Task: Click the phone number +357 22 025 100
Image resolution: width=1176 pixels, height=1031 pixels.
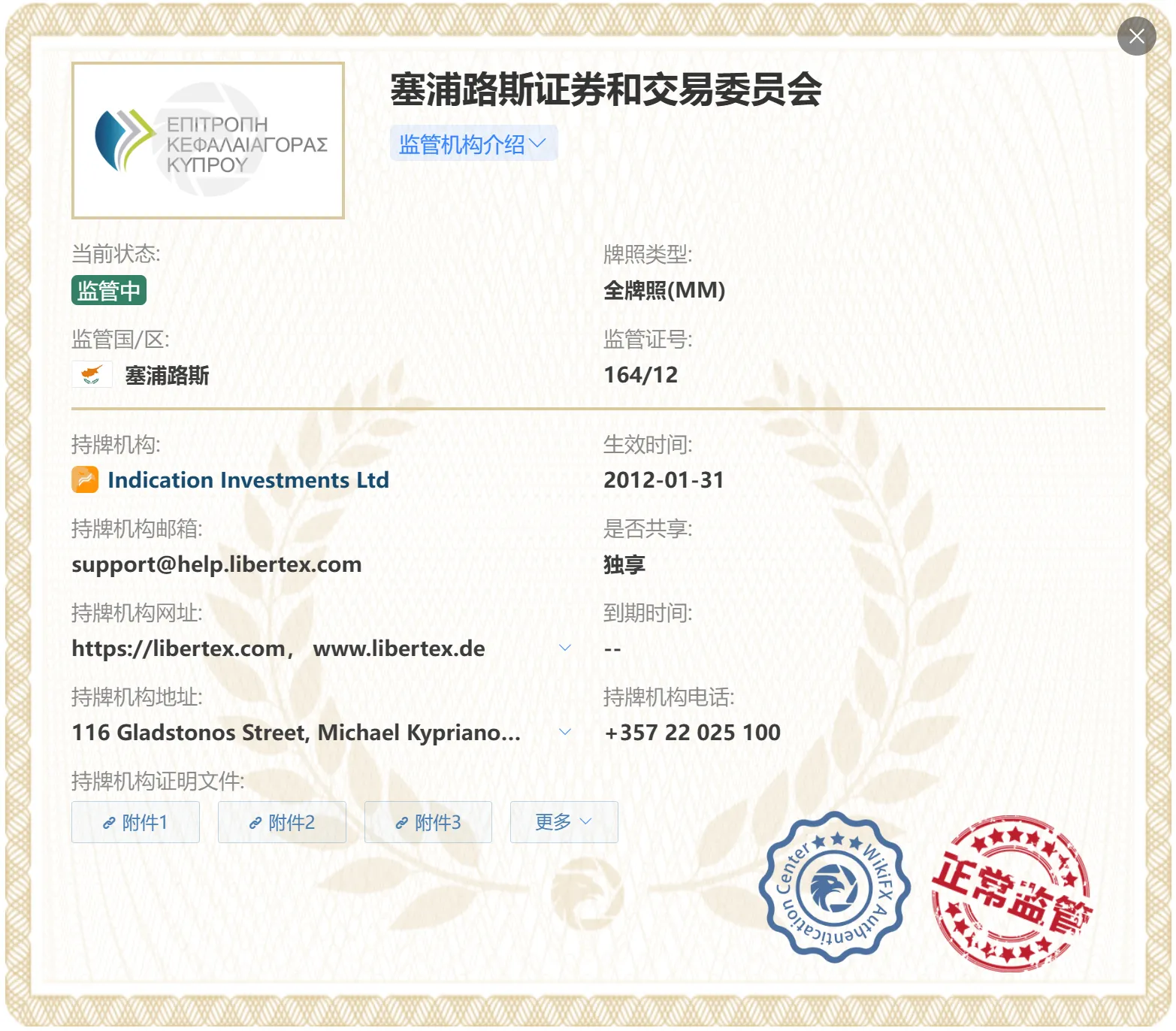Action: click(692, 733)
